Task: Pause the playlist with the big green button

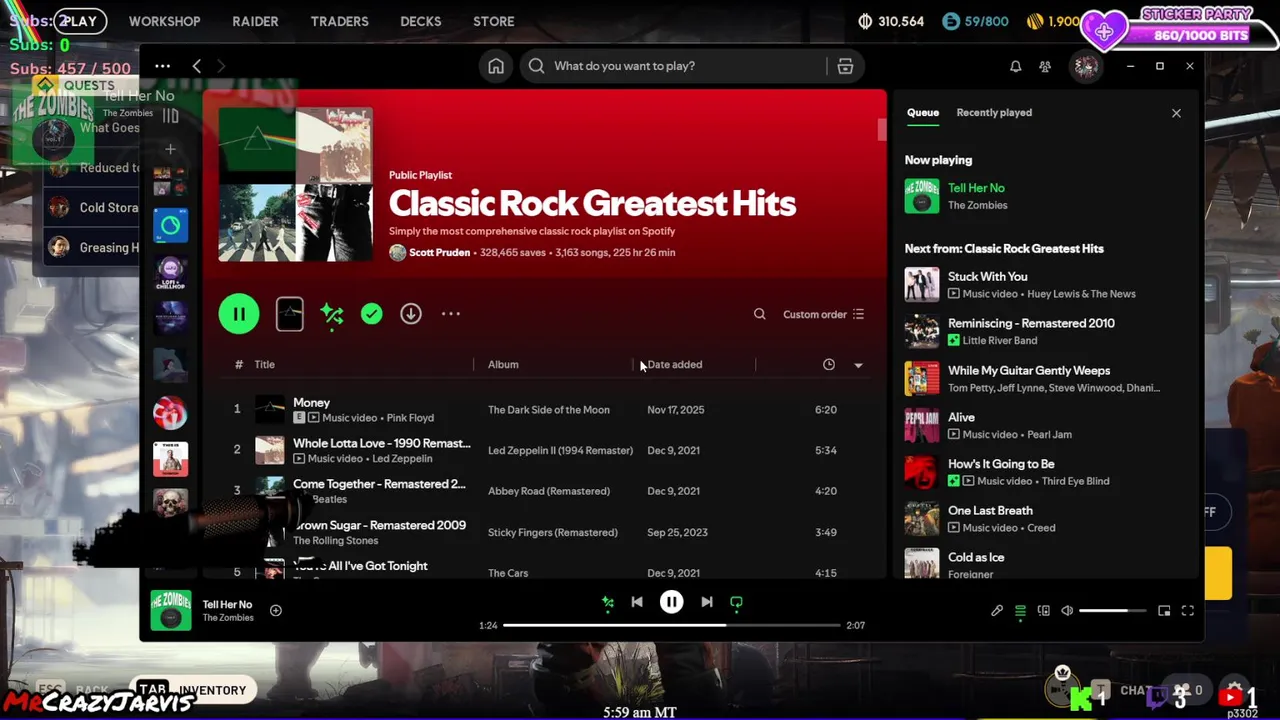Action: point(239,314)
